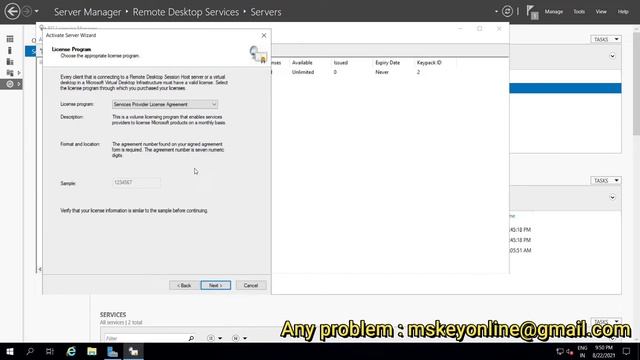Viewport: 640px width, 360px height.
Task: Close the Activate Server Wizard dialog
Action: point(264,36)
